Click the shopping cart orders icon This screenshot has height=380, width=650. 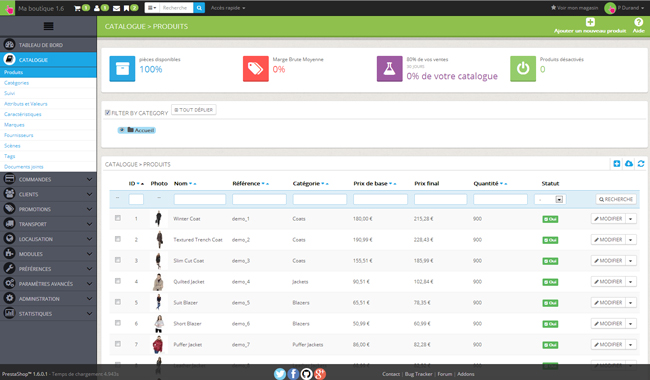[77, 8]
